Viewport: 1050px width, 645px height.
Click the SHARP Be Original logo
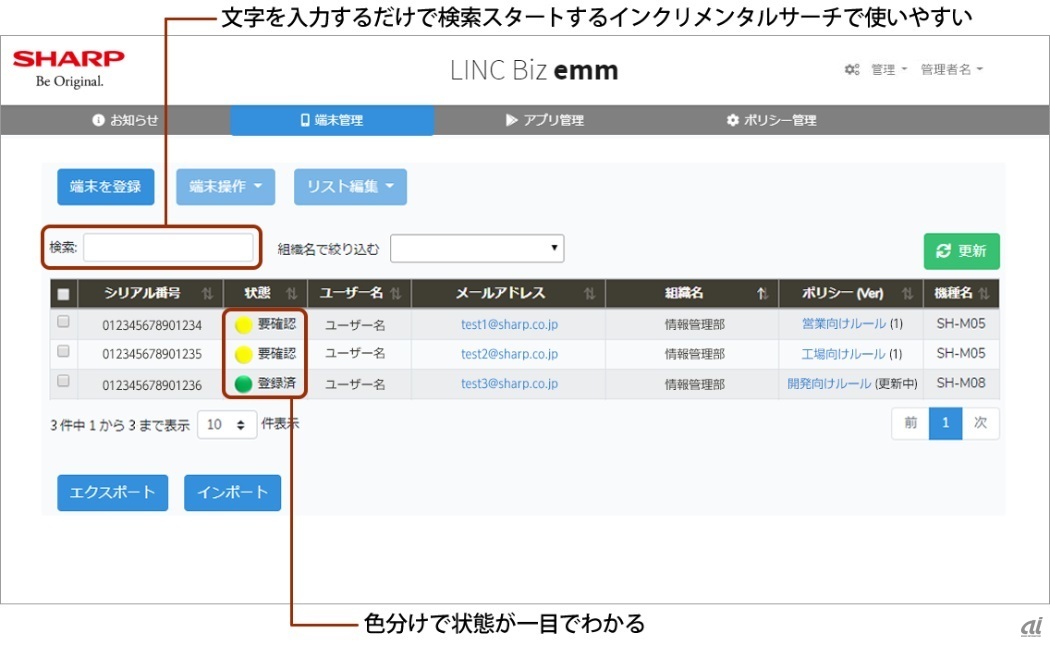[68, 69]
